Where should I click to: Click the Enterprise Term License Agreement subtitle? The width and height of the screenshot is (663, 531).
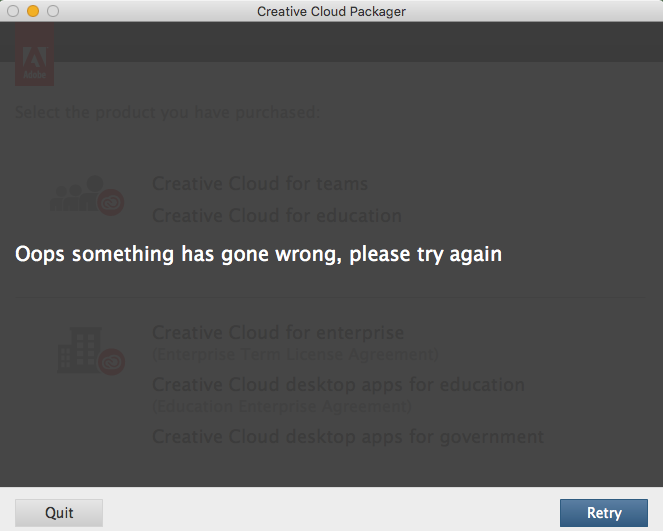pos(294,354)
